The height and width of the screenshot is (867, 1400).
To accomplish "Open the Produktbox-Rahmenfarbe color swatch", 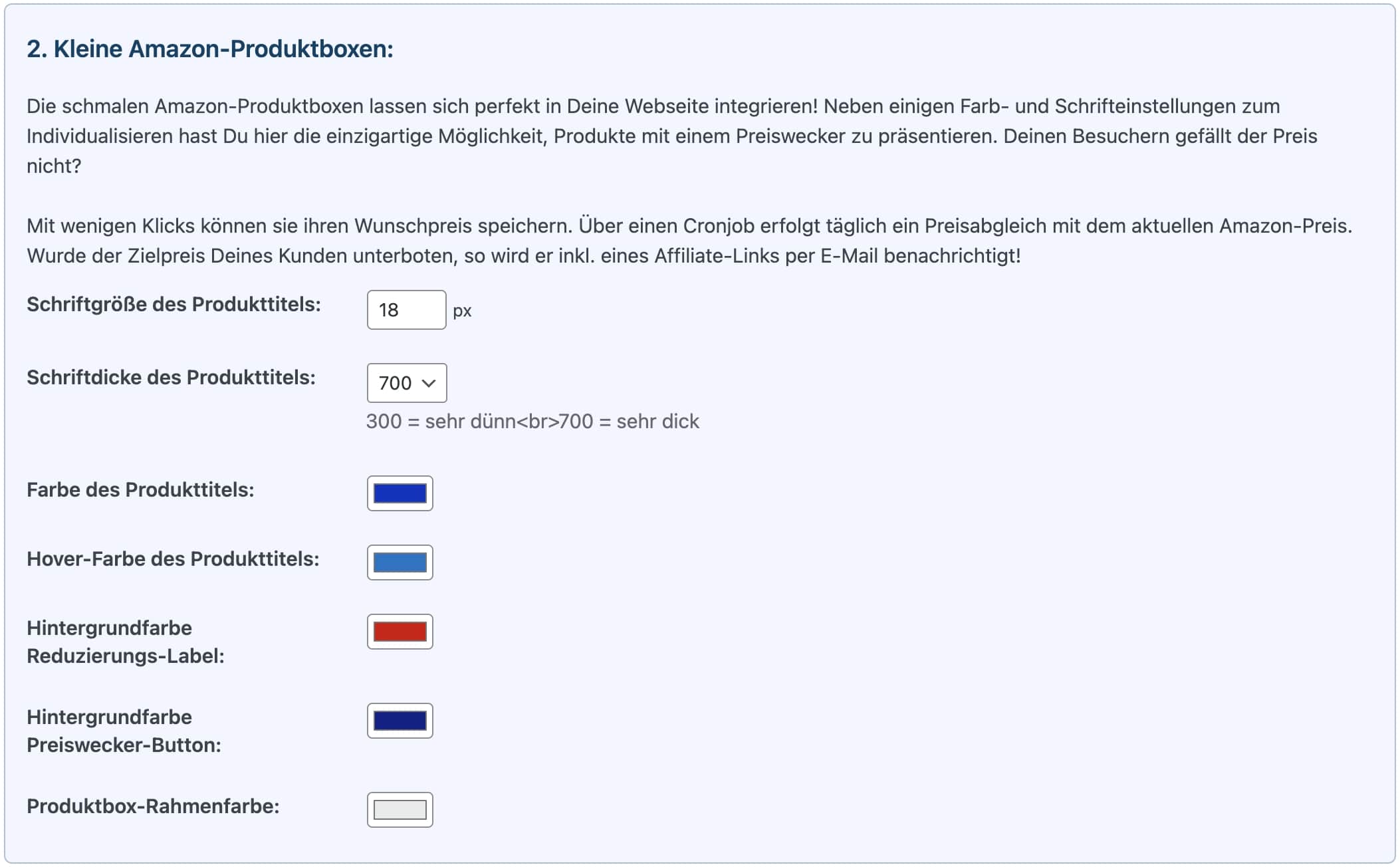I will [x=400, y=810].
